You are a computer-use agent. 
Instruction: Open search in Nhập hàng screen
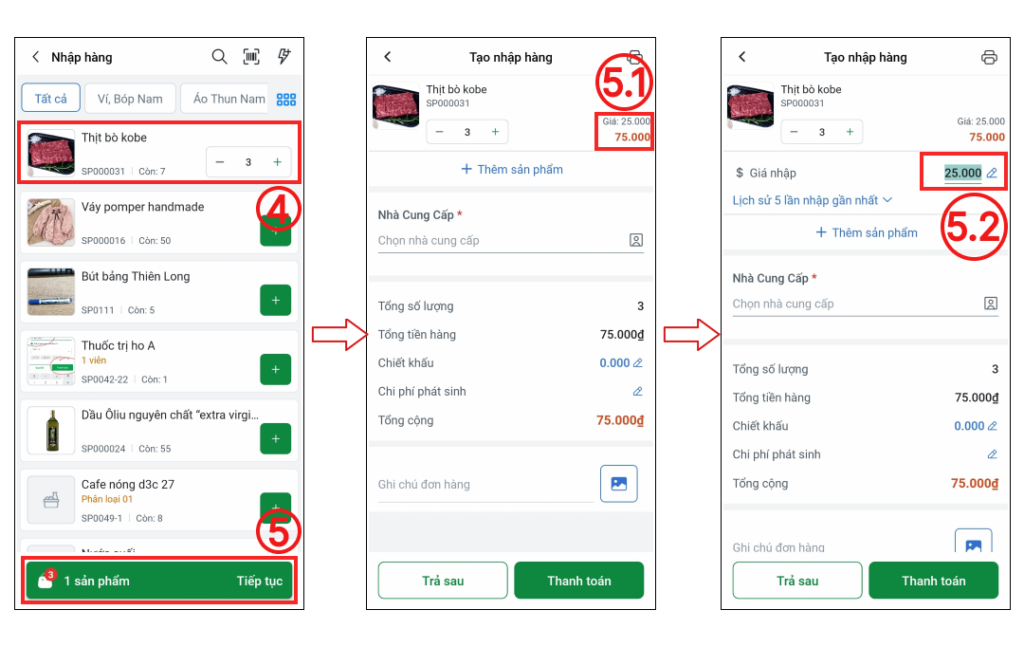tap(219, 57)
